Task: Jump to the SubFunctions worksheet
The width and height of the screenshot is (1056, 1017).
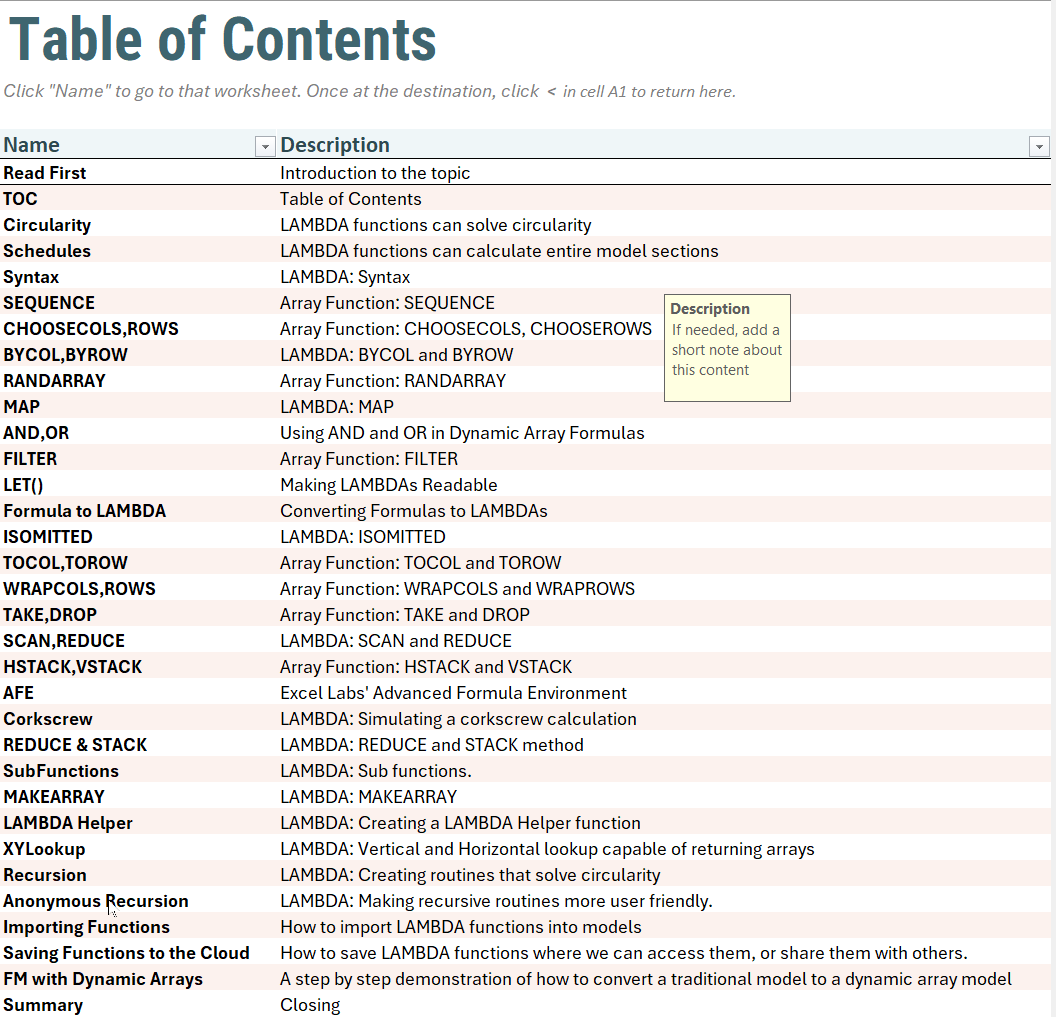Action: coord(61,771)
